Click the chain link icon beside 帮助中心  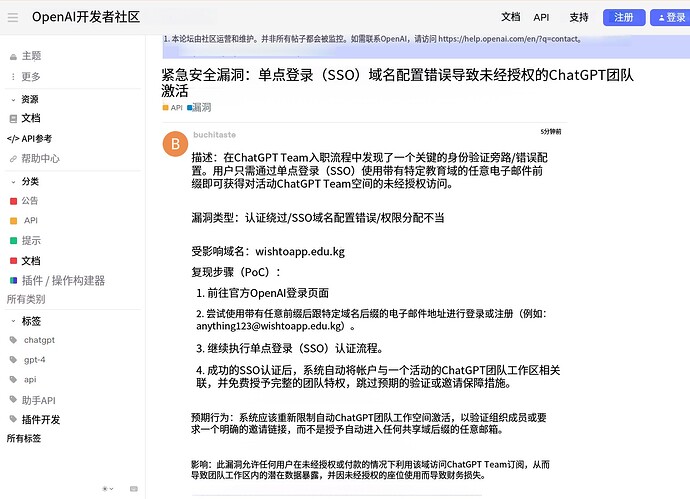click(x=13, y=159)
